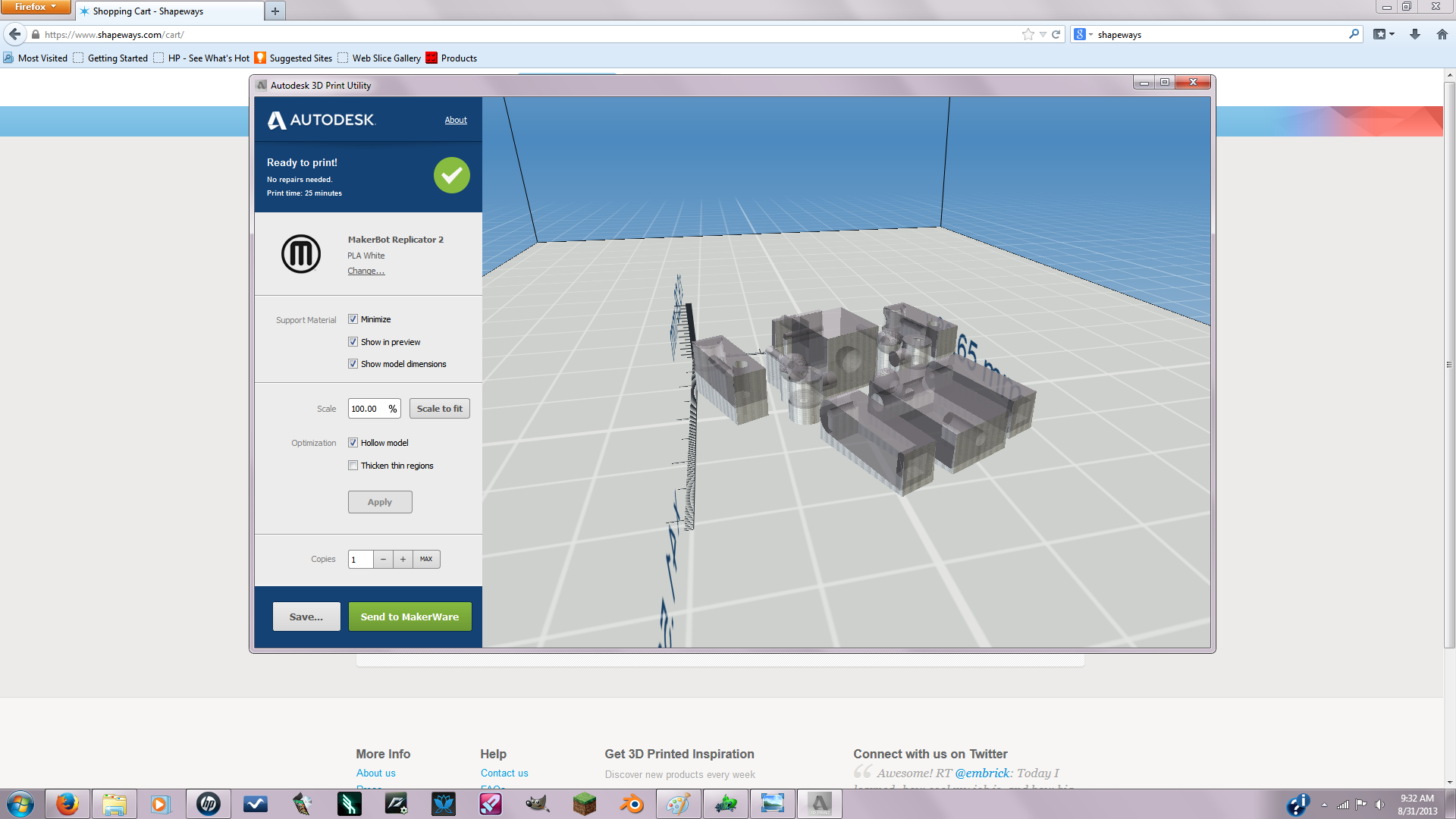This screenshot has width=1456, height=819.
Task: Bookmark this page with the star icon
Action: [x=1028, y=34]
